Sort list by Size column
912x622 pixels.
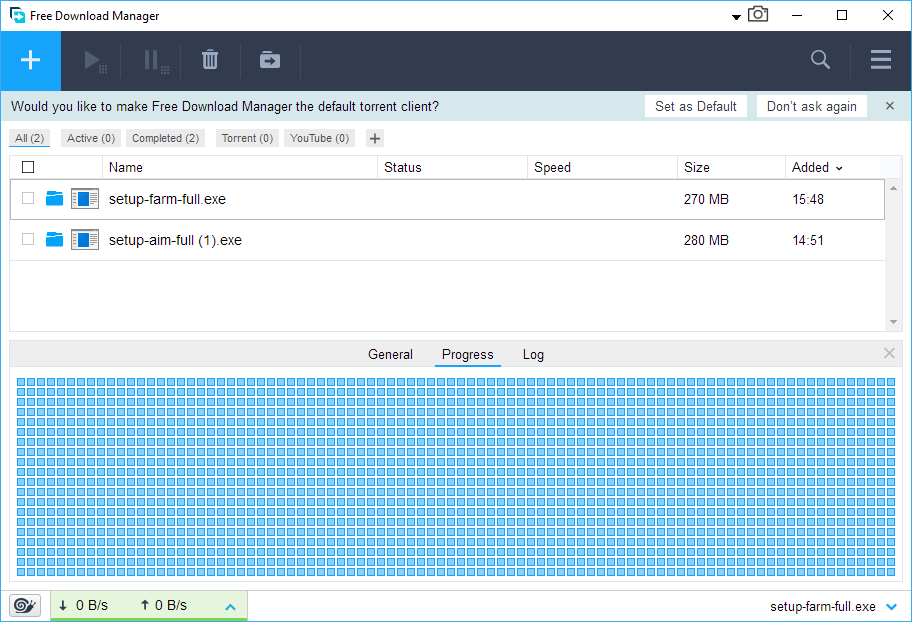coord(732,168)
